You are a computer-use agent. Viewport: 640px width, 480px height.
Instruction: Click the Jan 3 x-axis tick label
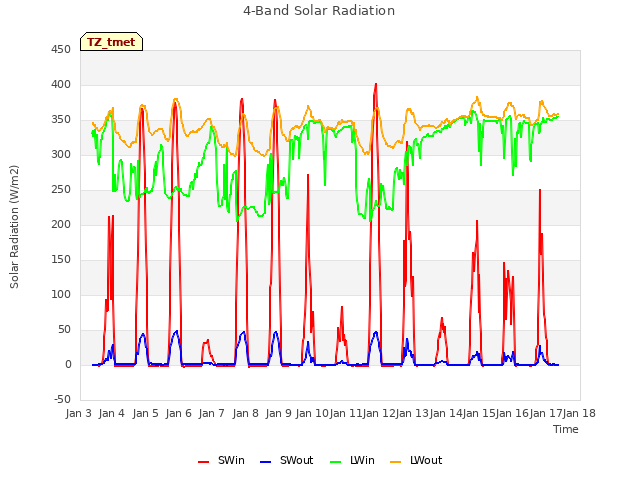pyautogui.click(x=78, y=413)
